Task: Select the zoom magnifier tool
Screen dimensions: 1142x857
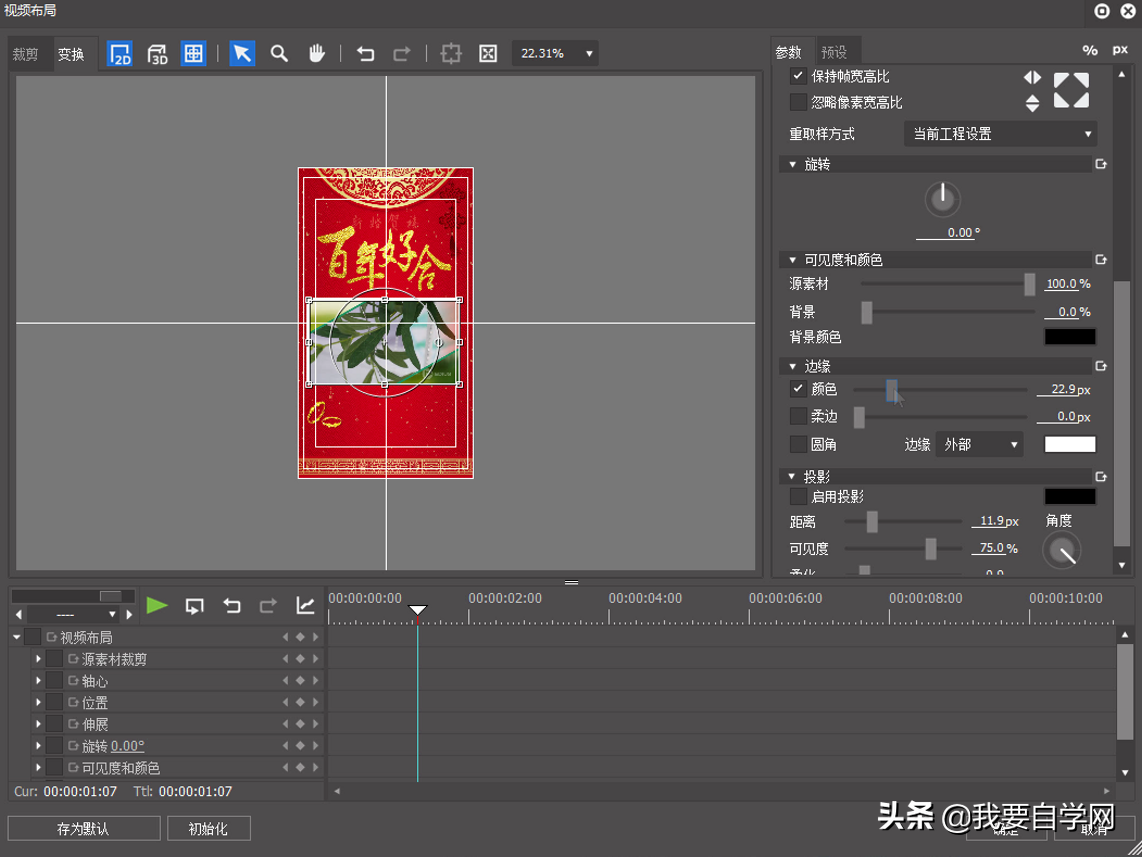Action: tap(279, 53)
